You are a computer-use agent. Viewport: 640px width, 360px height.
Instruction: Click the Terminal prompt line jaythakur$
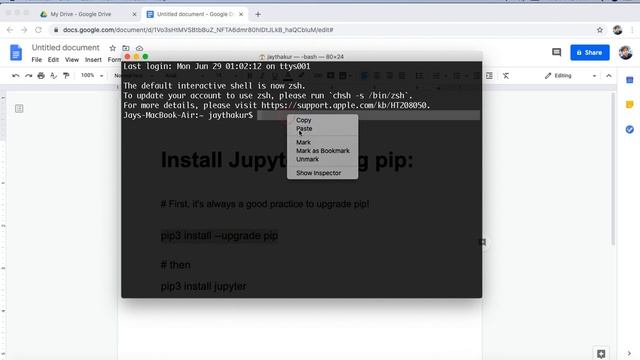tap(188, 115)
